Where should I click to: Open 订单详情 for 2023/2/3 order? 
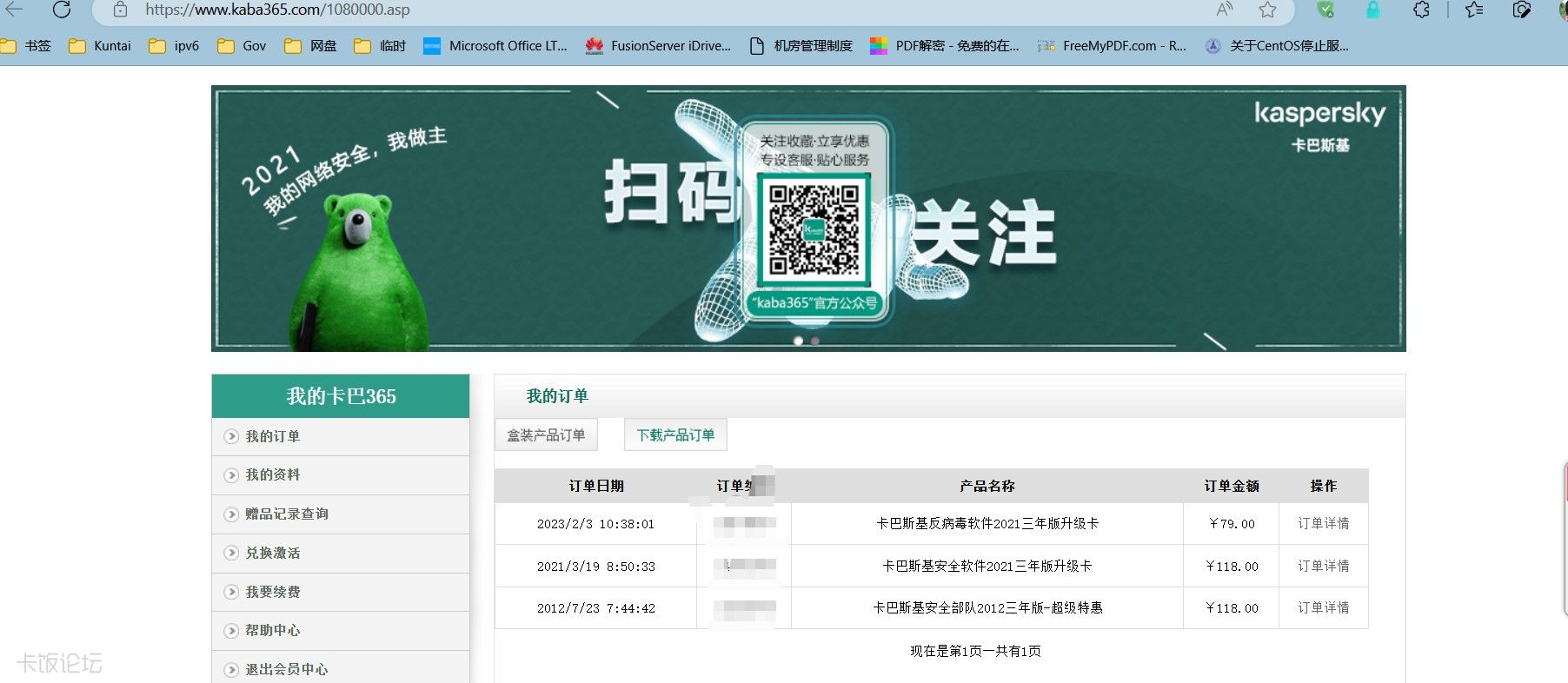click(x=1323, y=524)
